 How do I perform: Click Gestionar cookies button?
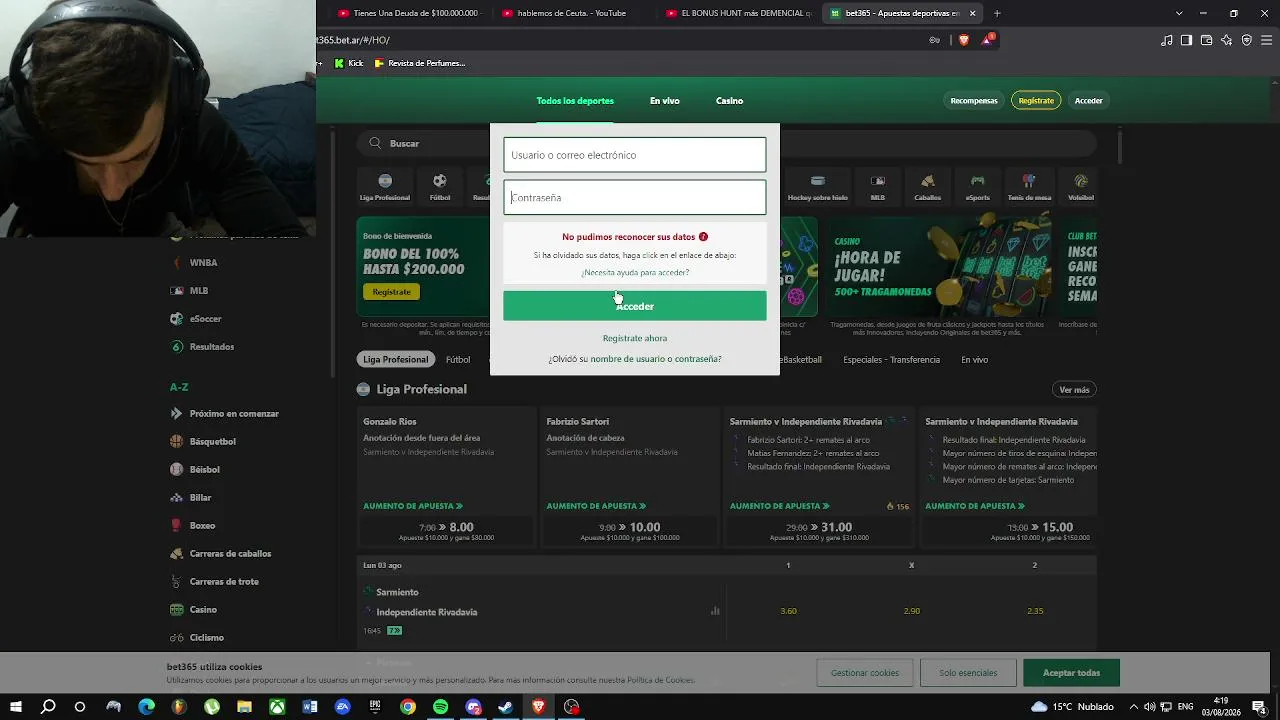(865, 673)
